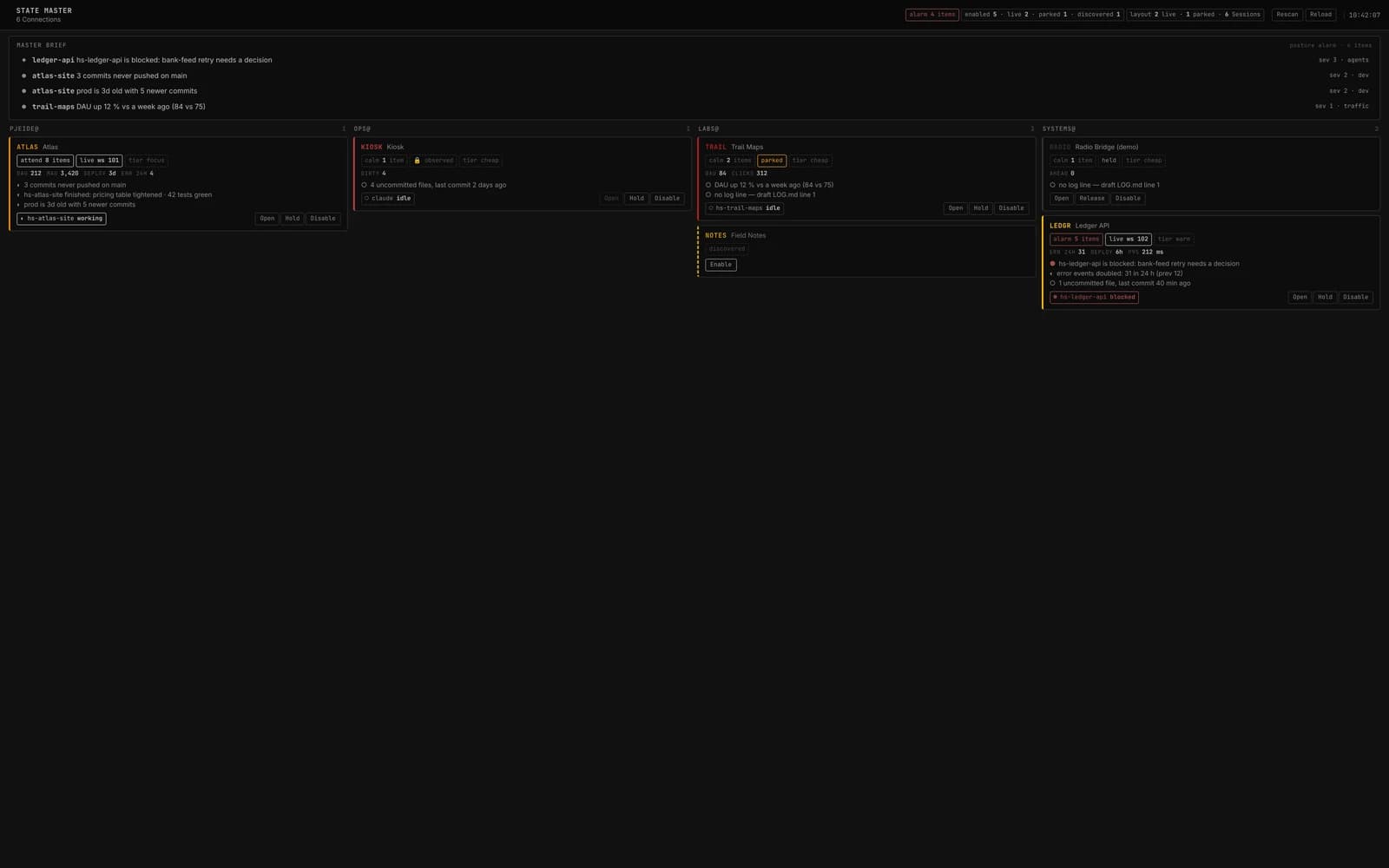Click the red status dot on ledger-api blocked line
The image size is (1389, 868).
point(1052,264)
